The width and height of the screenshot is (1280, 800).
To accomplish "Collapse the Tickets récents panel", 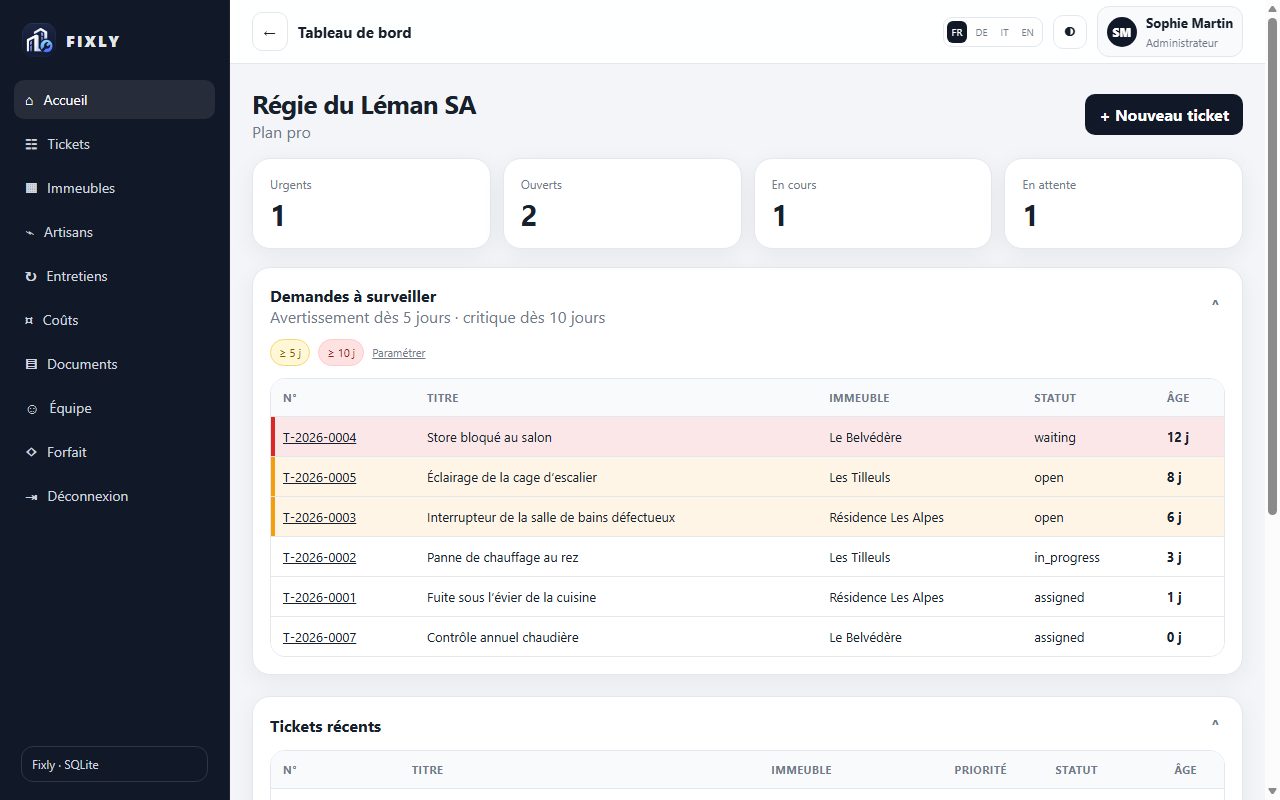I will tap(1215, 724).
